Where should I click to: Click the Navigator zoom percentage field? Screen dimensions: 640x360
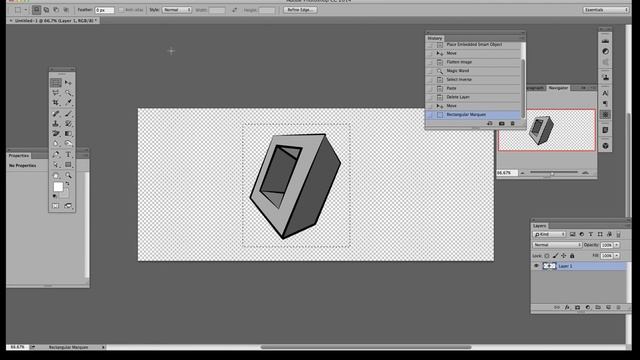[x=507, y=173]
